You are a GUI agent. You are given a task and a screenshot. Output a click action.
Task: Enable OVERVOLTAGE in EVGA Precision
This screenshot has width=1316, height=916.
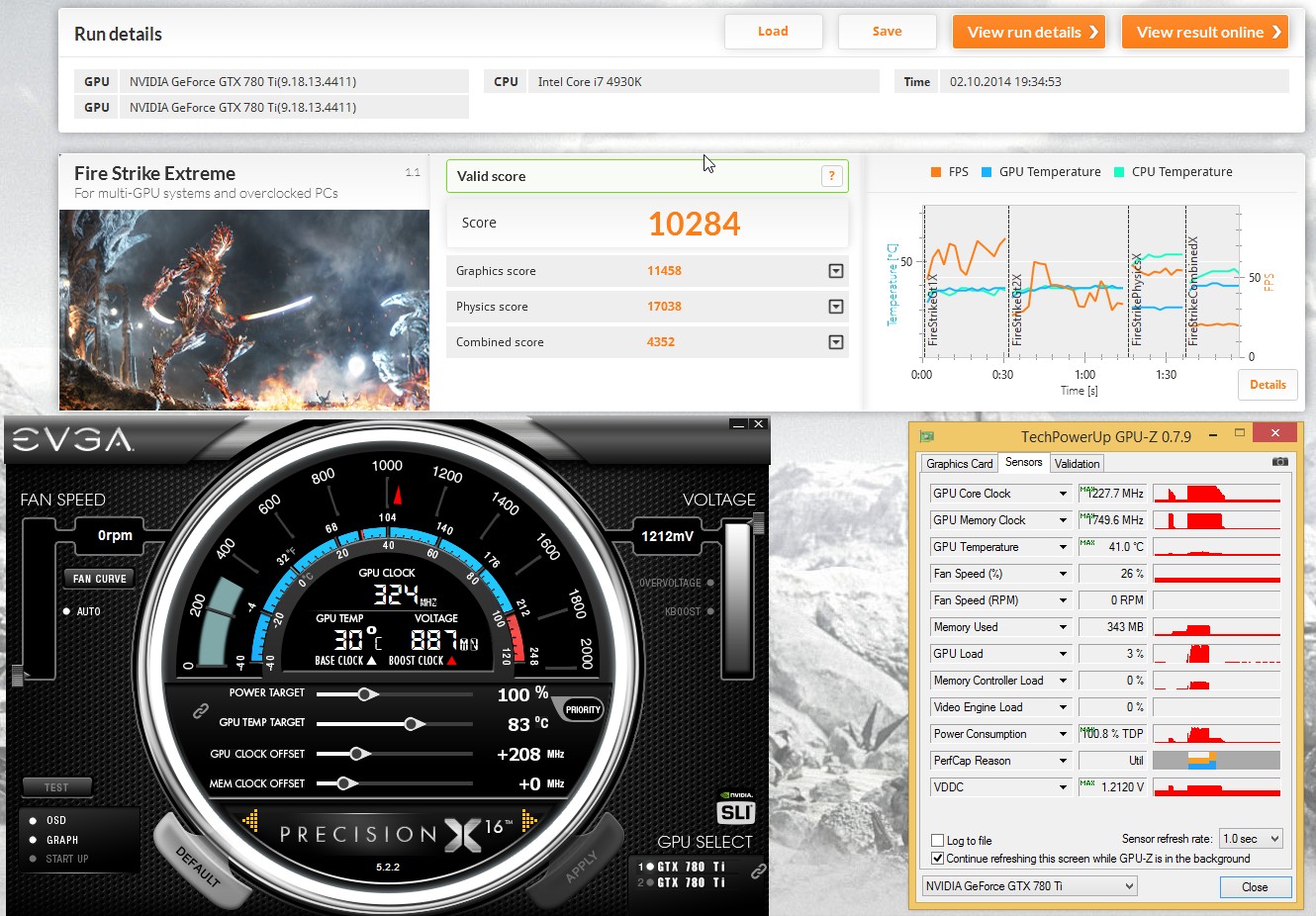click(x=710, y=583)
